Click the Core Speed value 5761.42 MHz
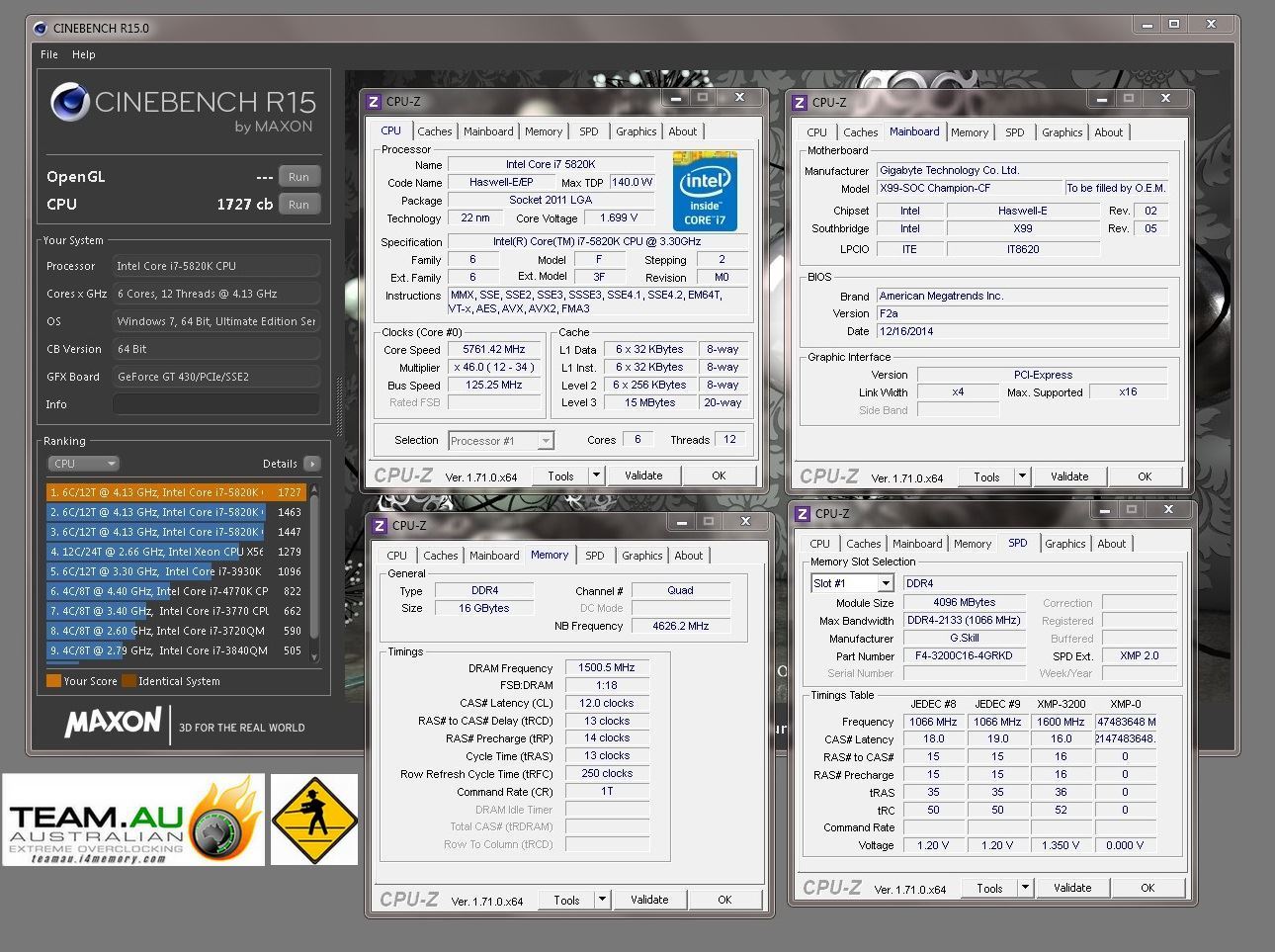1275x952 pixels. coord(494,349)
